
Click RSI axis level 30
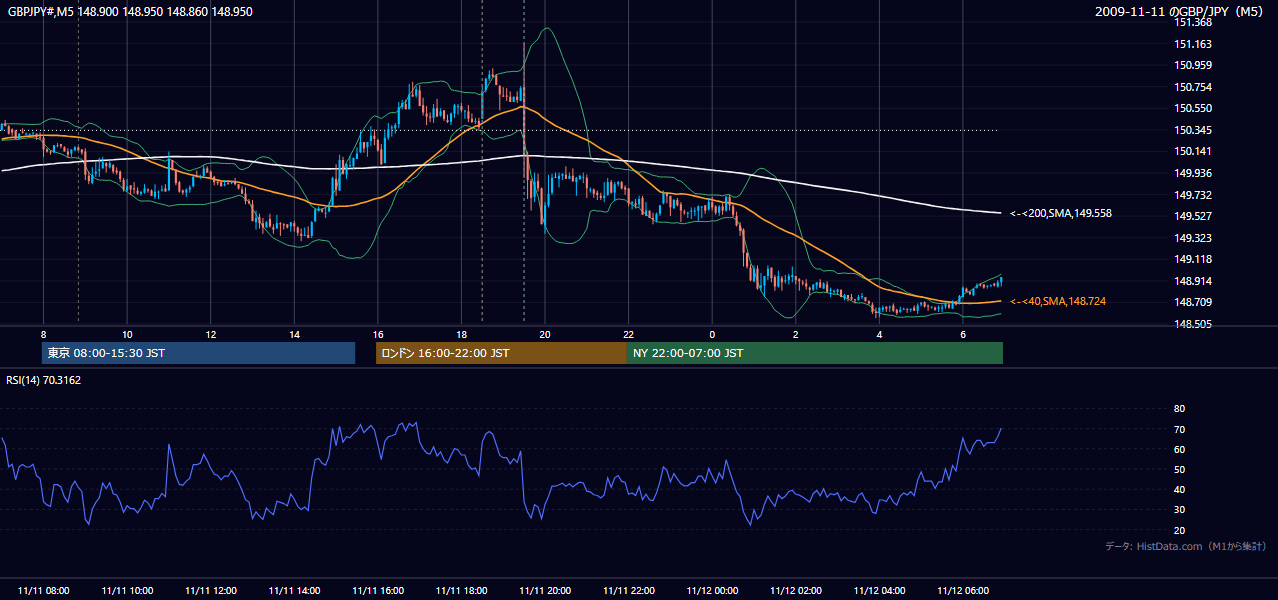(x=1179, y=510)
